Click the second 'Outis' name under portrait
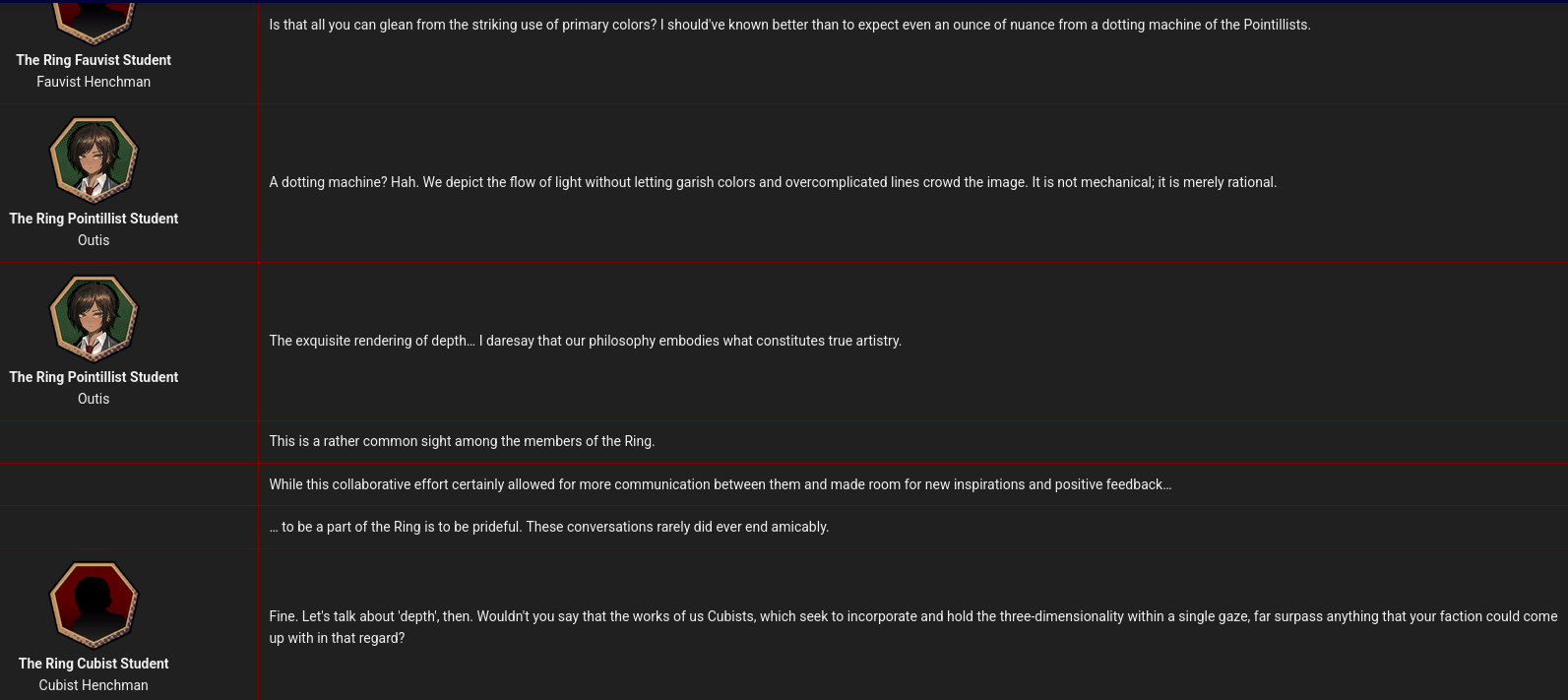Image resolution: width=1568 pixels, height=700 pixels. click(x=94, y=399)
